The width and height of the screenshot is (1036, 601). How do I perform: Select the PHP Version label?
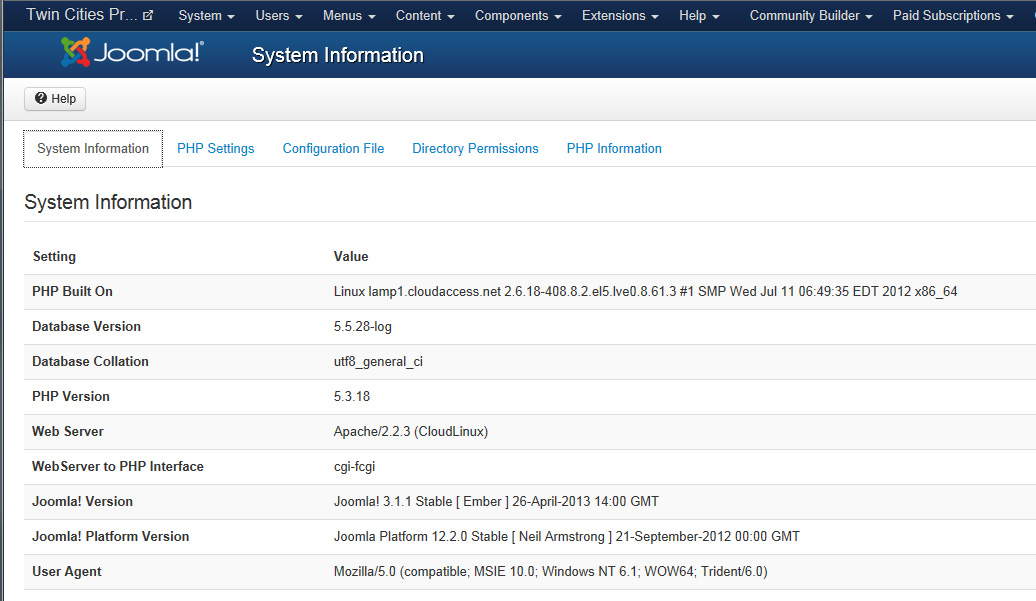click(x=71, y=396)
